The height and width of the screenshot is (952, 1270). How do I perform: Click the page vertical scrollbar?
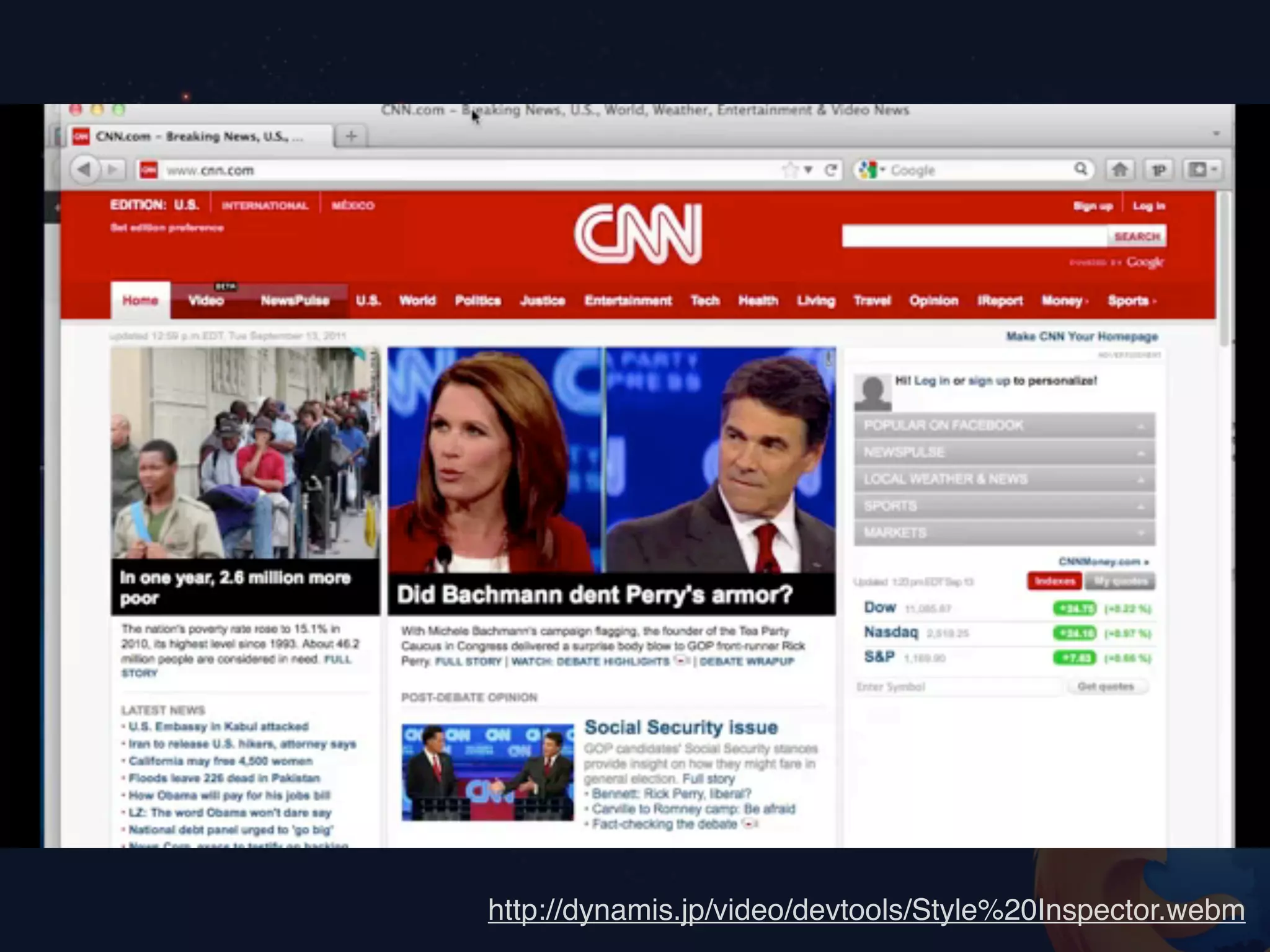(1223, 270)
